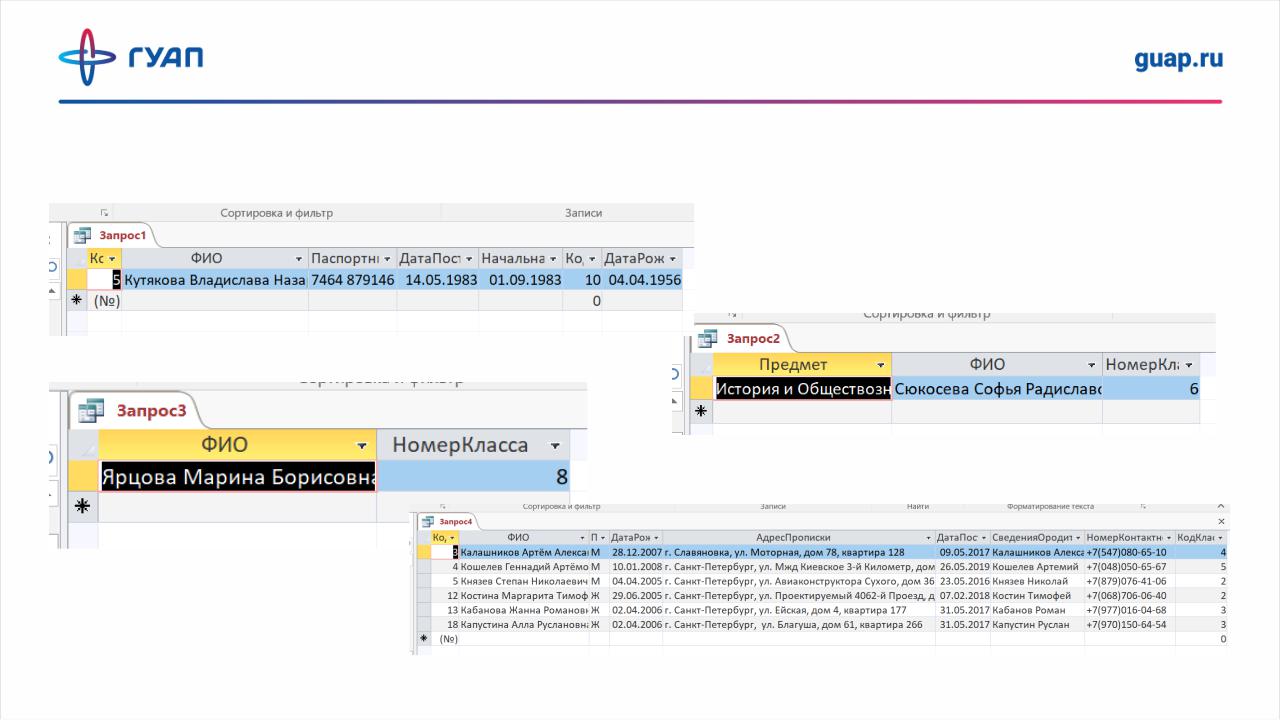The height and width of the screenshot is (720, 1280).
Task: Select the Капустина Алла name cell in Запрос4
Action: pos(524,625)
